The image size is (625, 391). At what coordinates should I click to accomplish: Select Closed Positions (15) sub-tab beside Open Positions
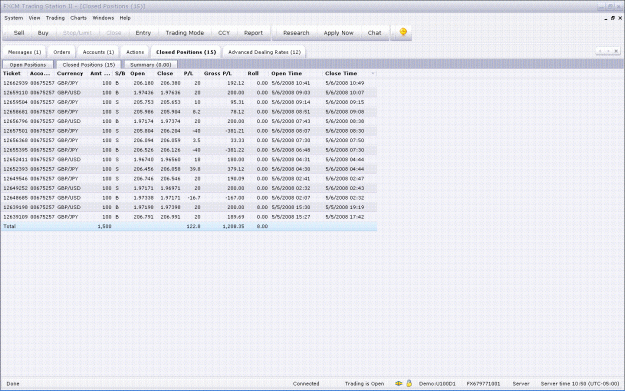[88, 65]
